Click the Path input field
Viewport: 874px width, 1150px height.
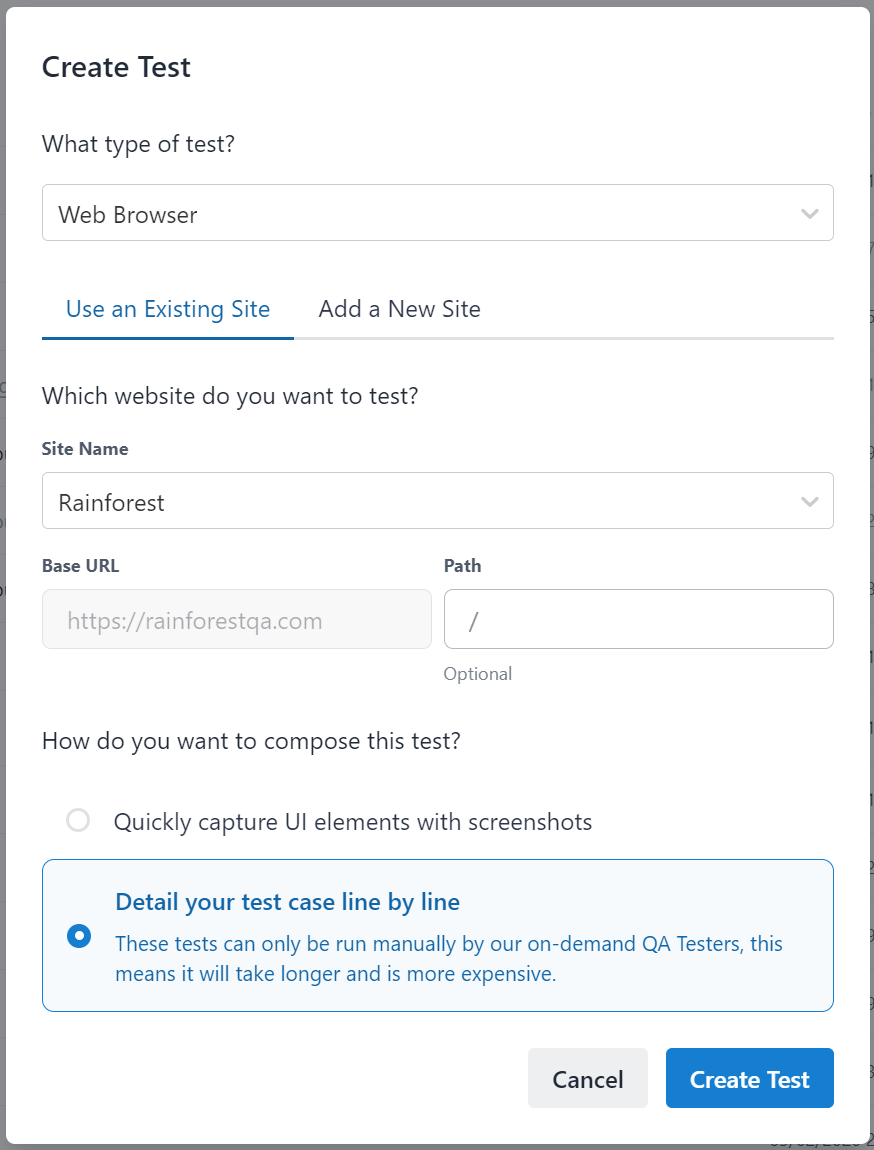point(638,620)
